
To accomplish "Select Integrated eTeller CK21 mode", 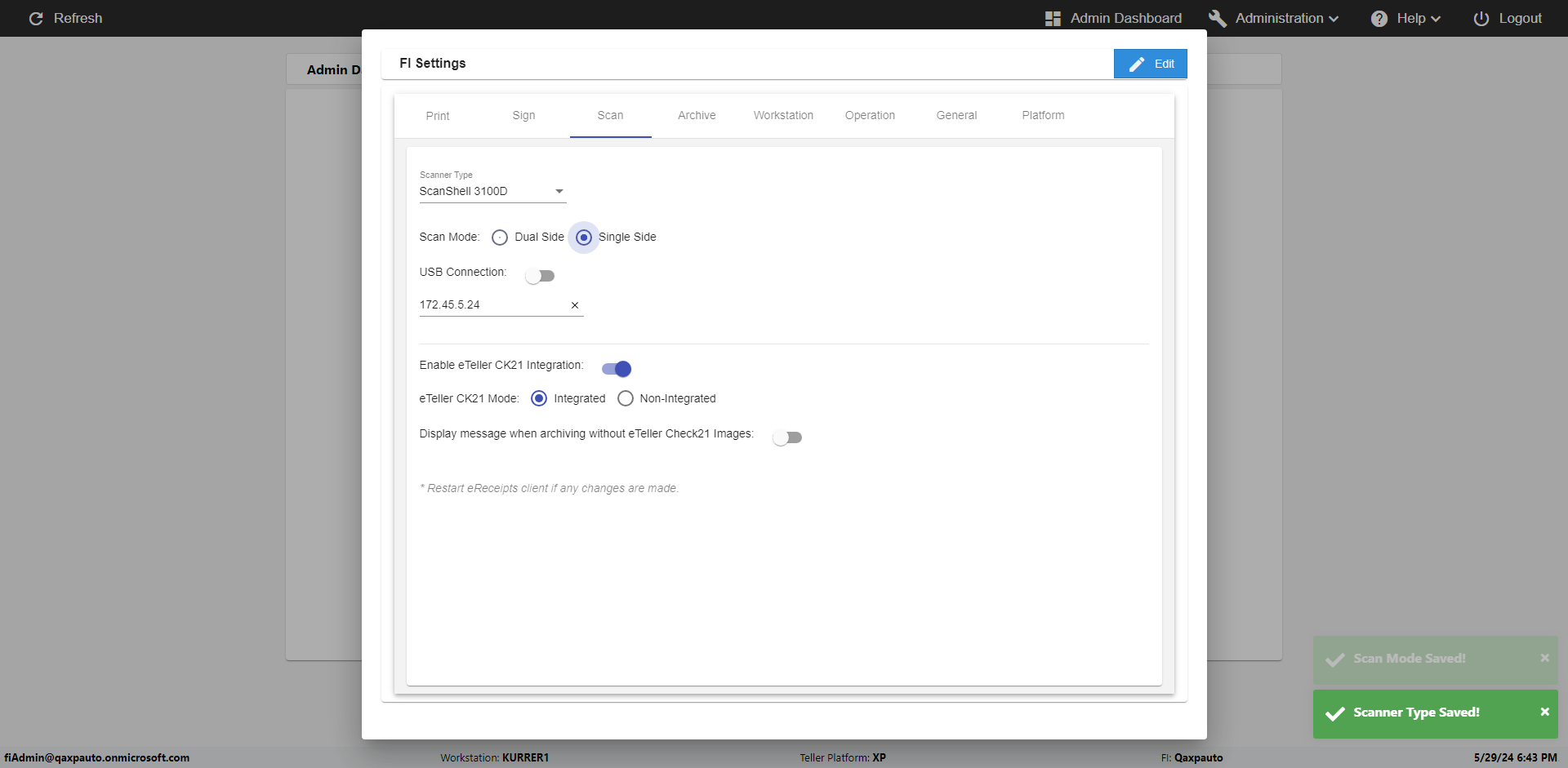I will [539, 398].
